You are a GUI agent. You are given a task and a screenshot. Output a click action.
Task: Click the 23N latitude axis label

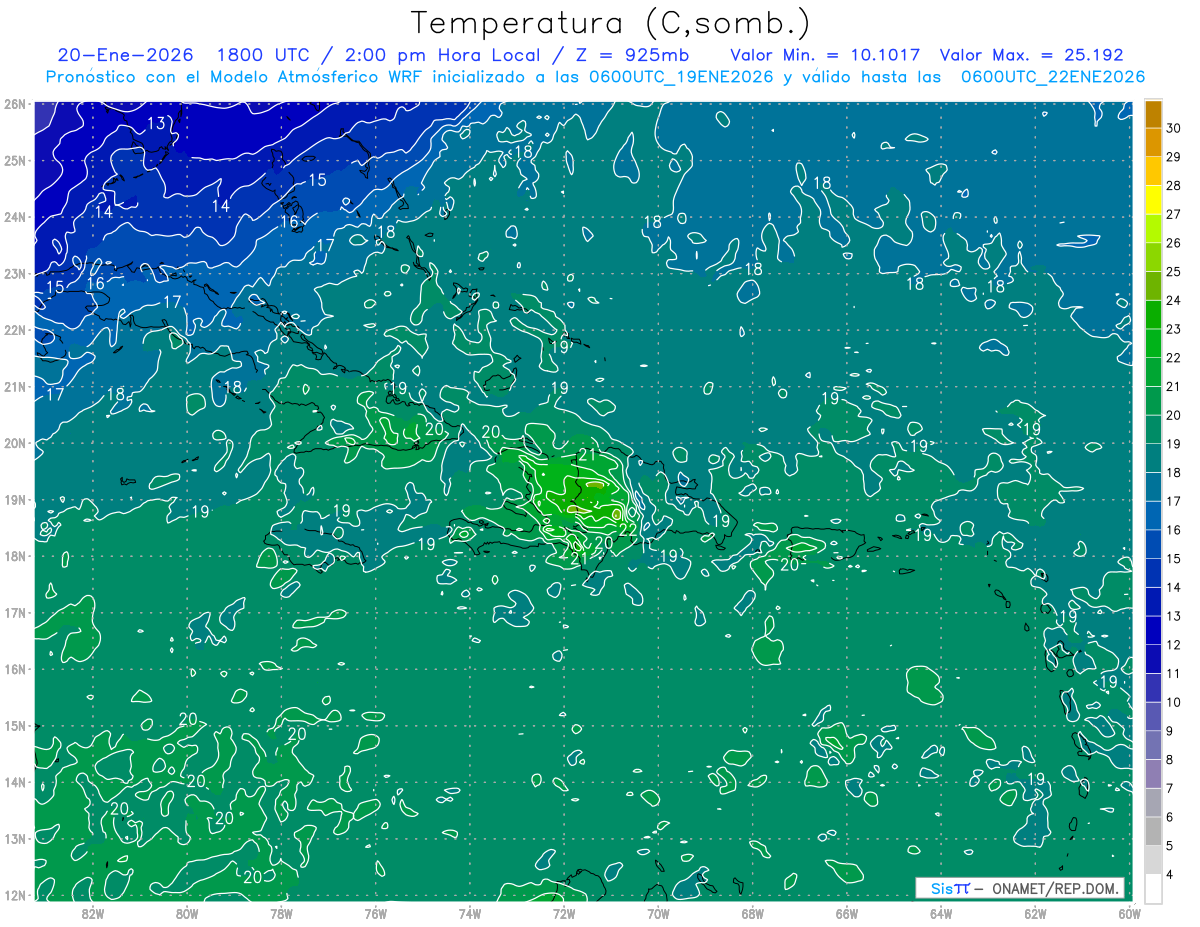coord(14,274)
